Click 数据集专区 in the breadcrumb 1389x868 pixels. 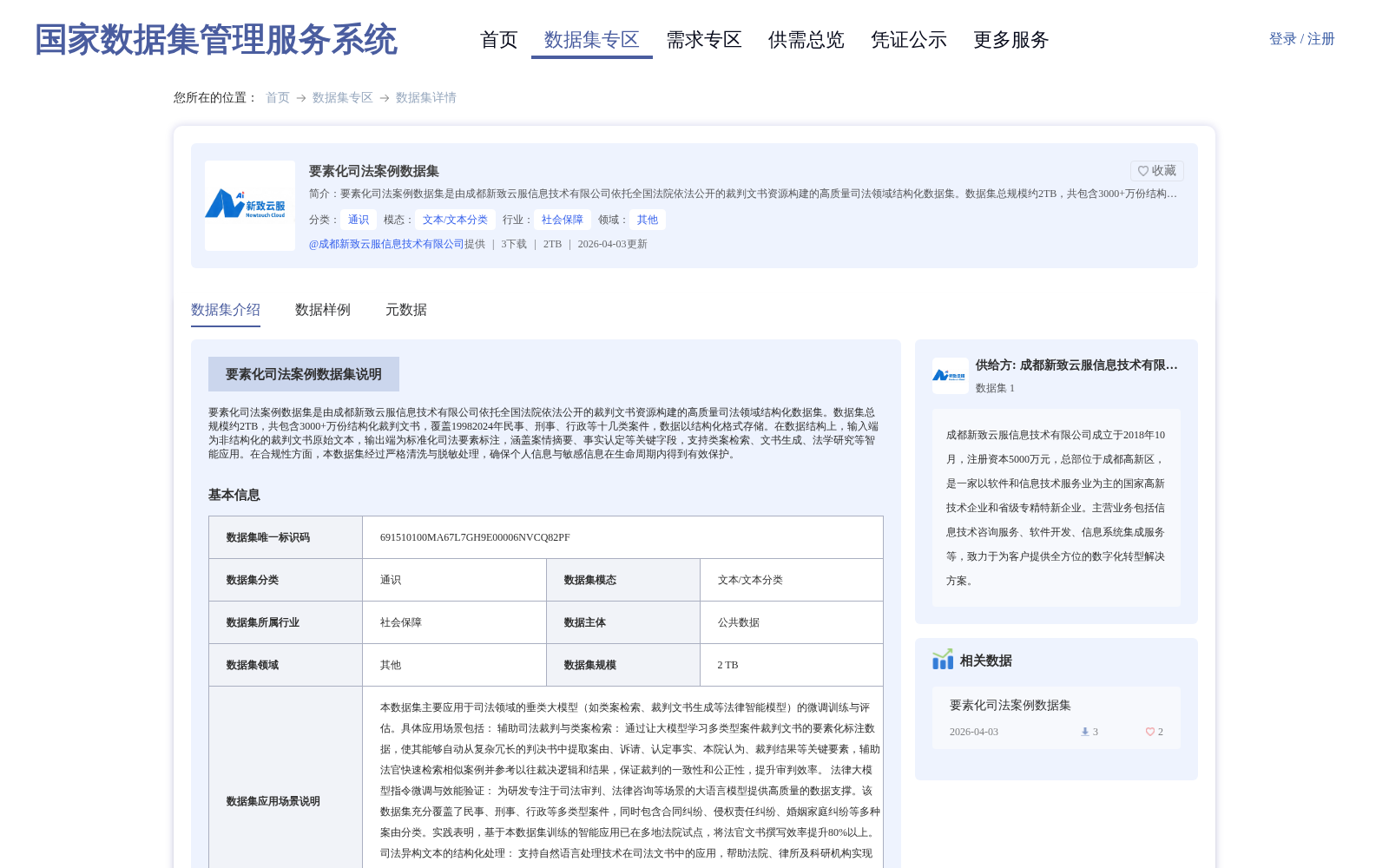343,97
